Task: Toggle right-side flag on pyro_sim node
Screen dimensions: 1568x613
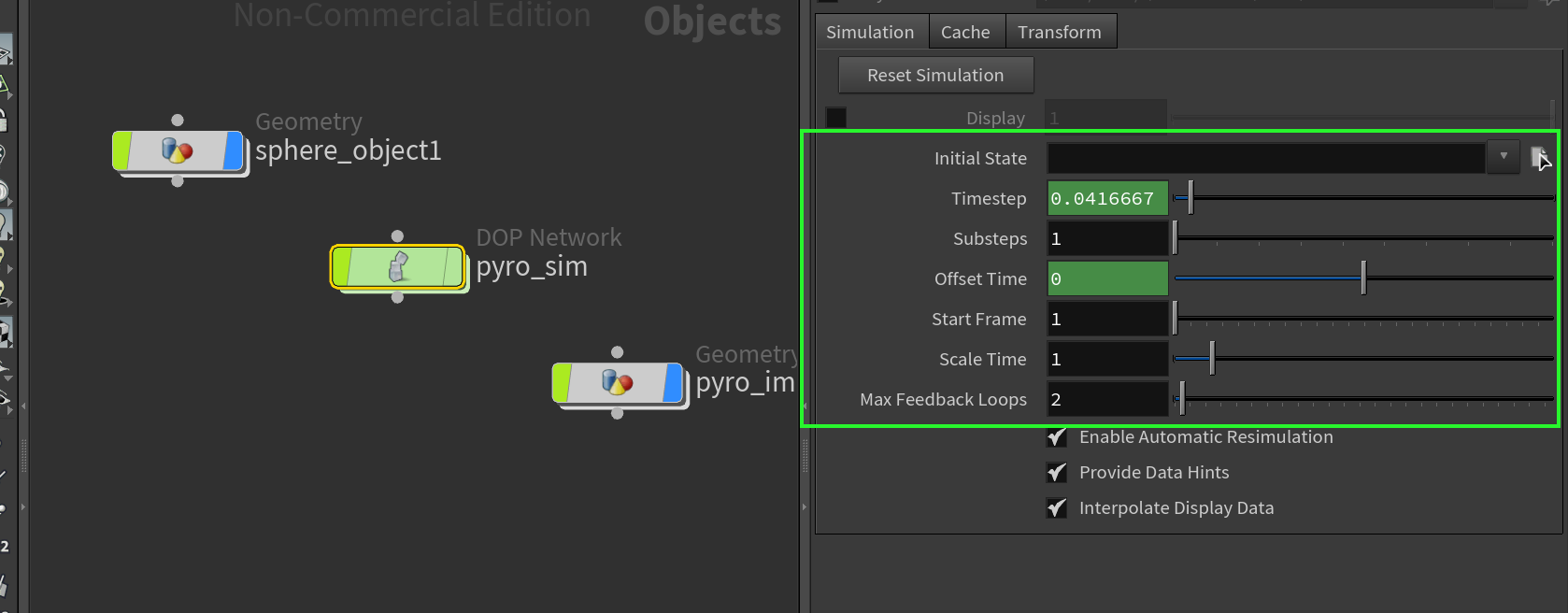Action: tap(453, 267)
